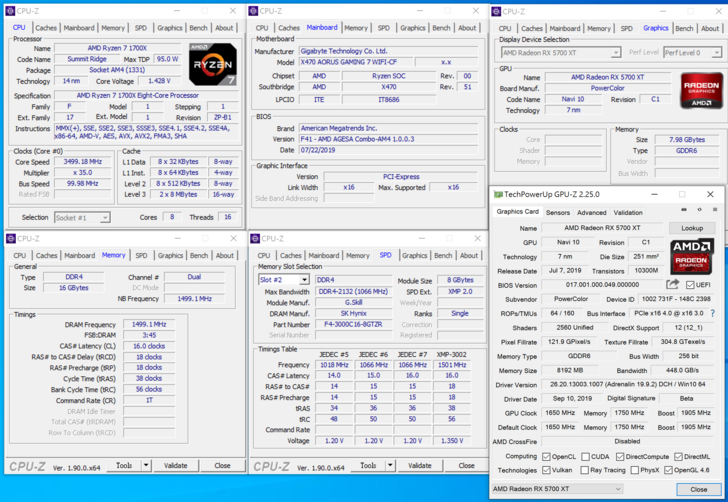Toggle the UEFI checkbox
This screenshot has width=728, height=502.
click(x=691, y=285)
